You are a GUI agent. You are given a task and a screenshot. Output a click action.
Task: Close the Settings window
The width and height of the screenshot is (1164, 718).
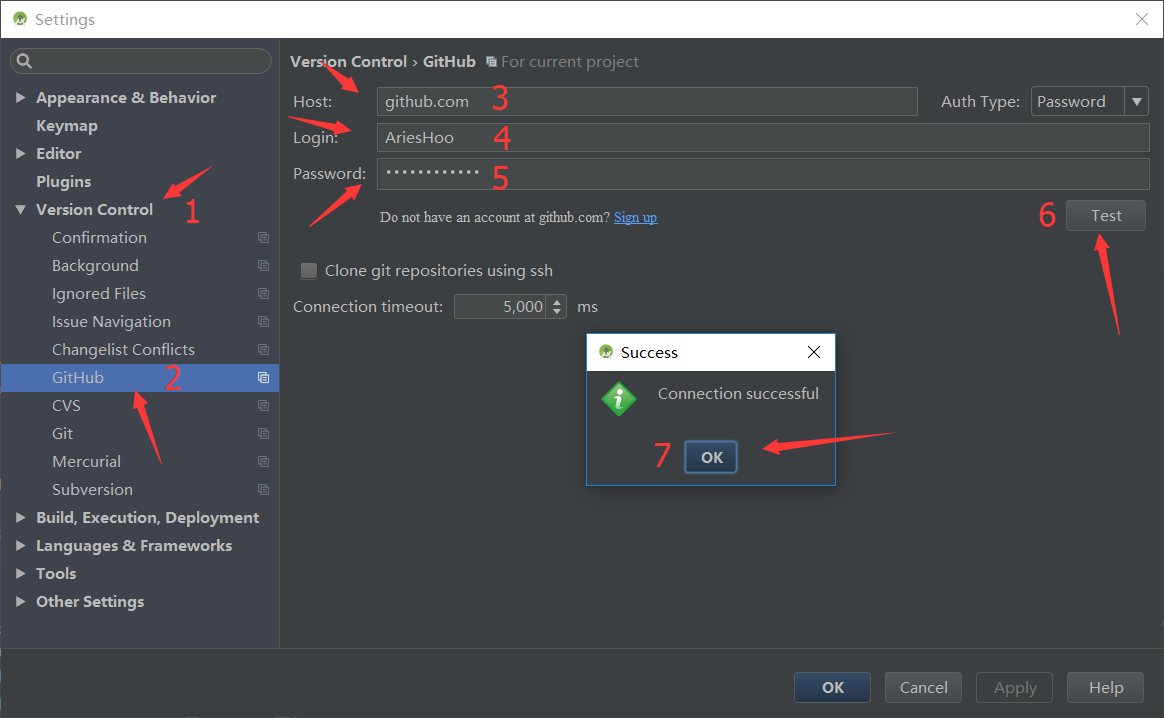[1142, 19]
